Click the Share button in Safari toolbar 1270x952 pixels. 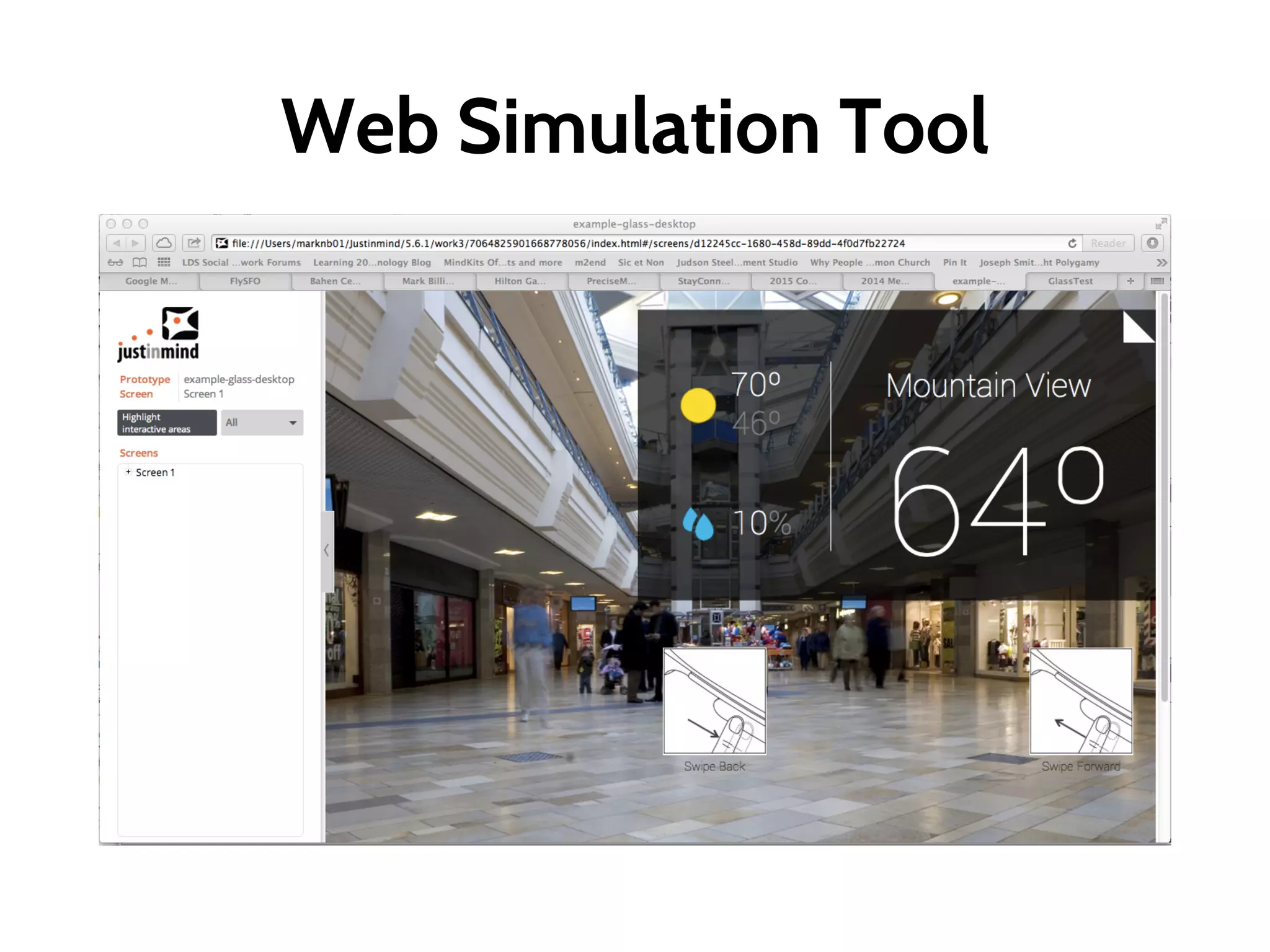[194, 243]
